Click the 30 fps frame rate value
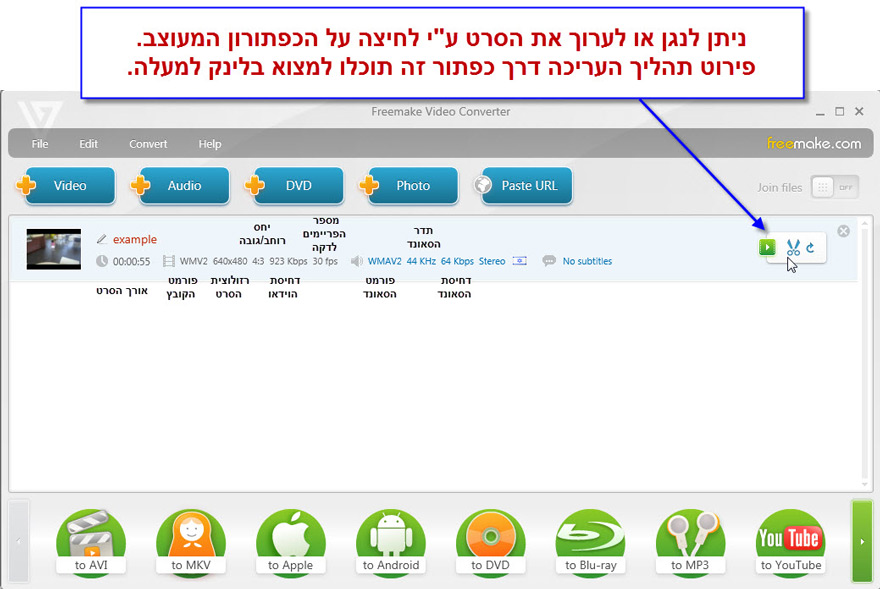Screen dimensions: 880x589 click(x=325, y=261)
